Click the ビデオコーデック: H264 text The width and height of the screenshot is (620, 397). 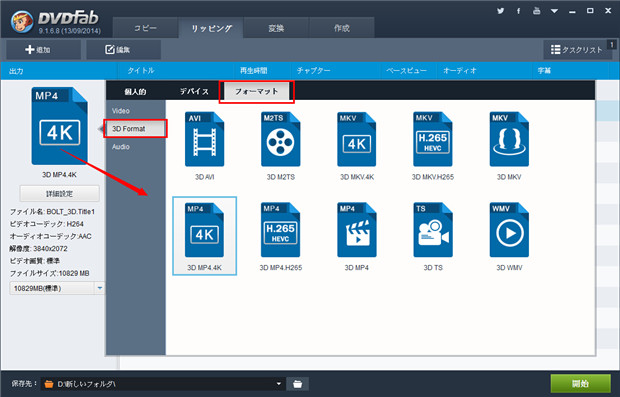pos(47,224)
